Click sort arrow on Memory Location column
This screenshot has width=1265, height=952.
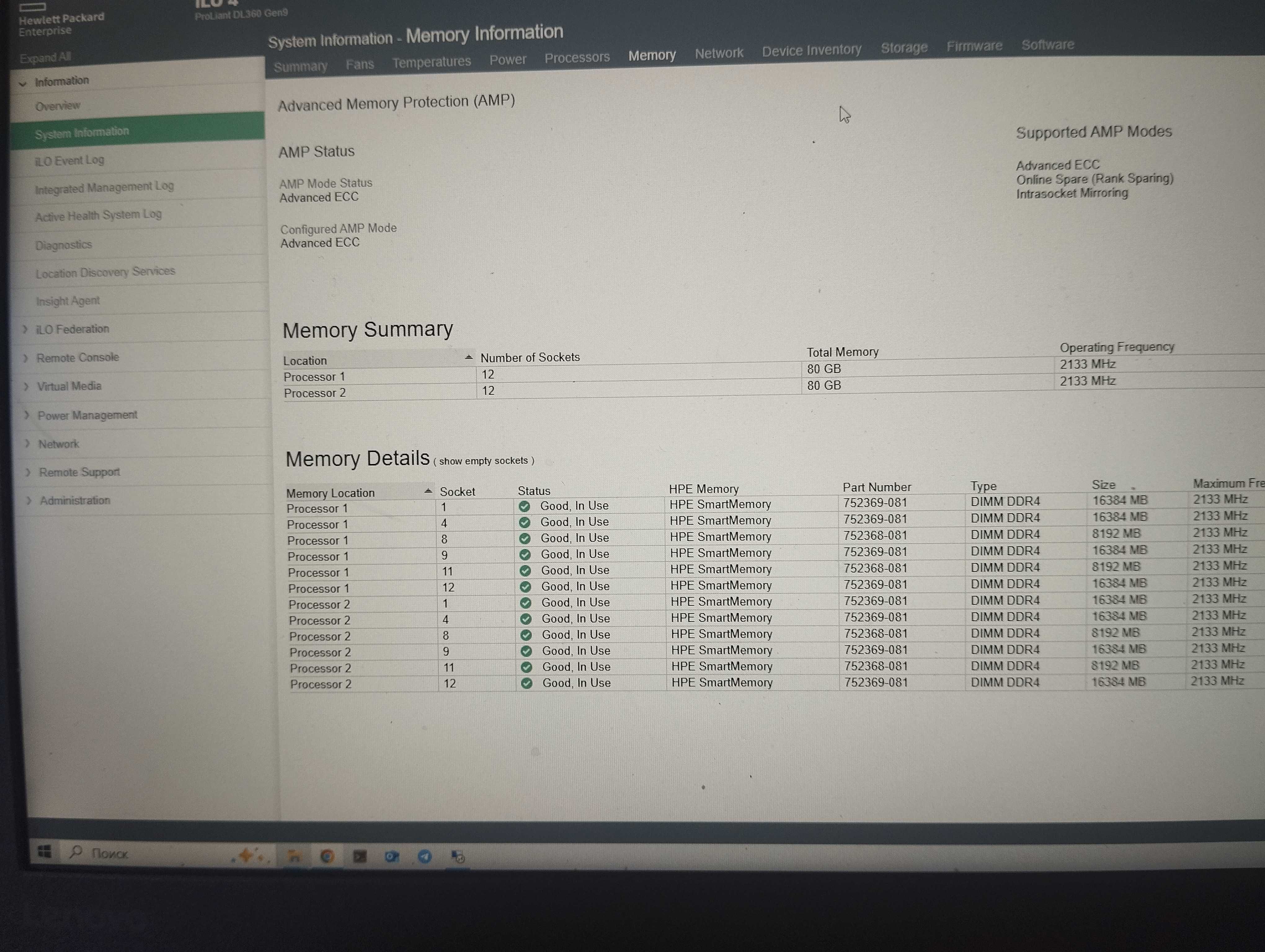click(x=428, y=491)
